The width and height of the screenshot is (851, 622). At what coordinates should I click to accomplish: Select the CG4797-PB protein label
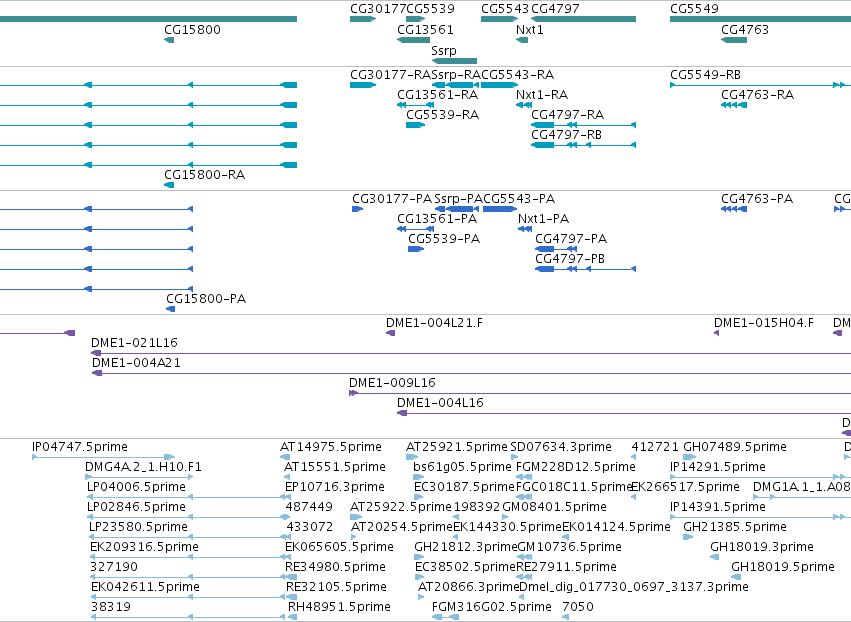click(570, 259)
